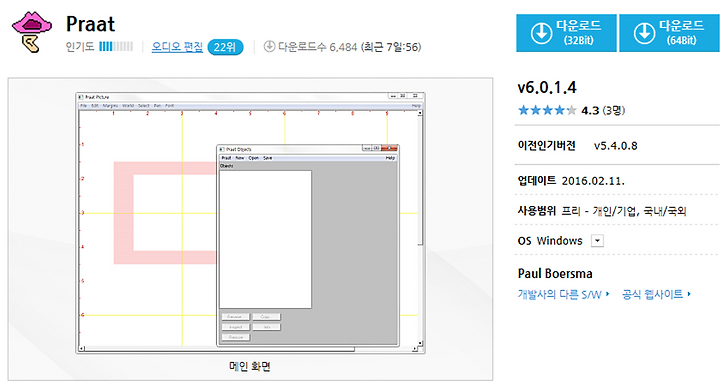Click the v6.0.1.4 version text
The height and width of the screenshot is (382, 720).
coord(547,88)
